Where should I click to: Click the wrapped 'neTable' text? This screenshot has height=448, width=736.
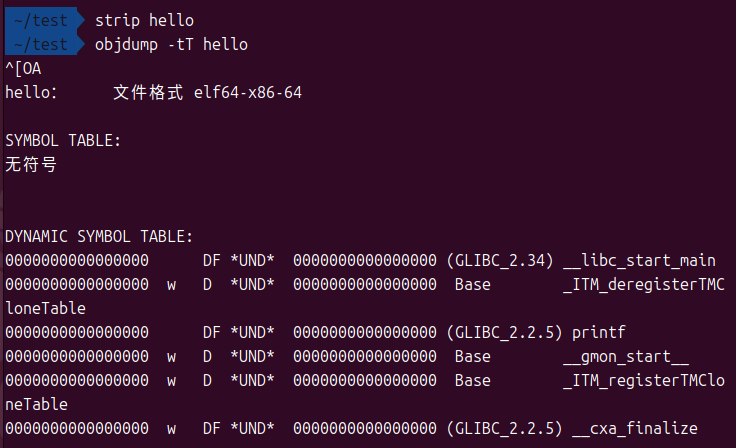pos(36,405)
